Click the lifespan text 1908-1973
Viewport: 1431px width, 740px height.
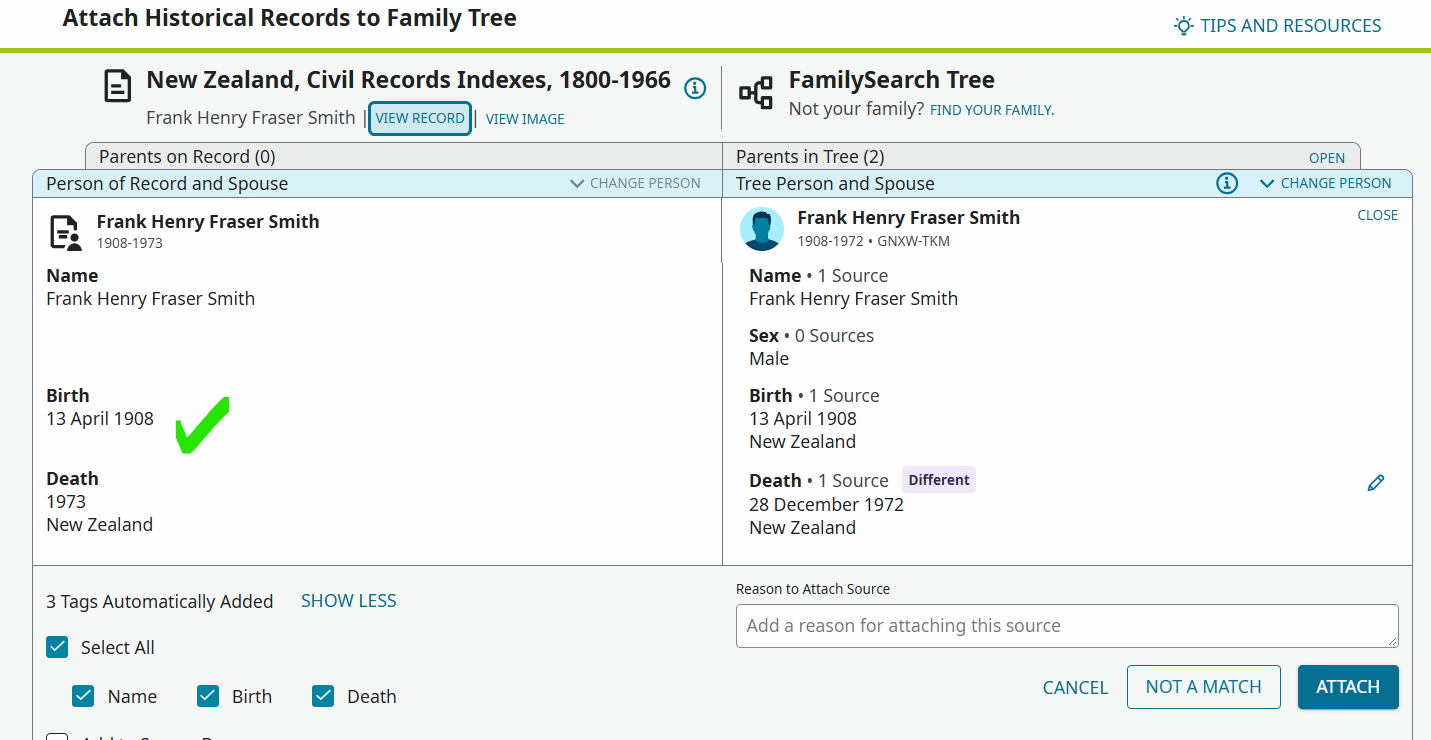point(130,243)
